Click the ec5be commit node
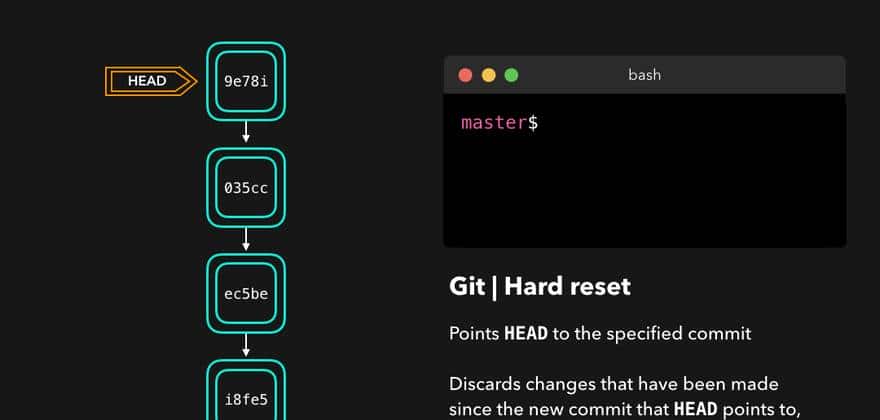The image size is (880, 420). point(246,293)
